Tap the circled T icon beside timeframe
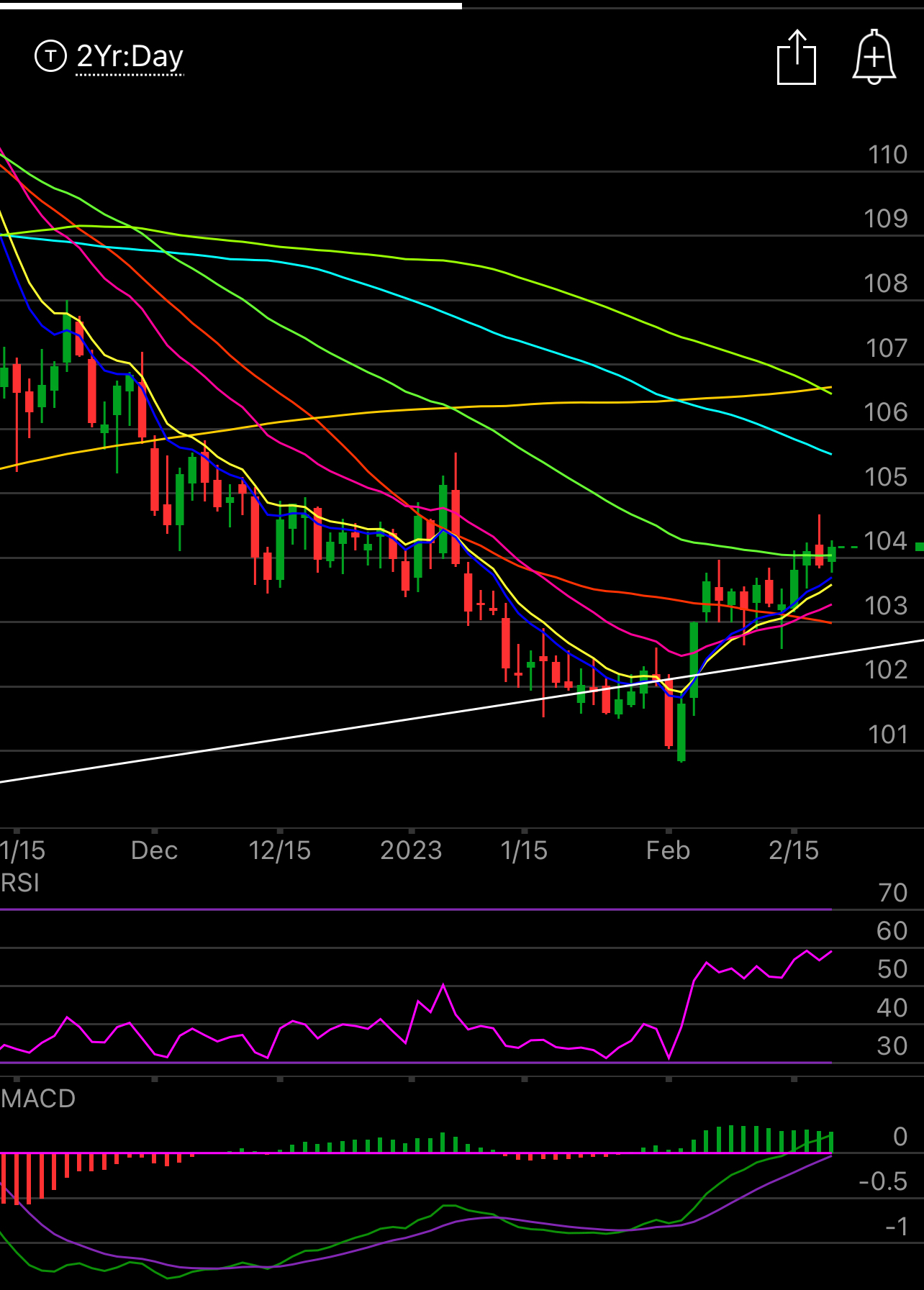The image size is (924, 1290). pyautogui.click(x=50, y=56)
